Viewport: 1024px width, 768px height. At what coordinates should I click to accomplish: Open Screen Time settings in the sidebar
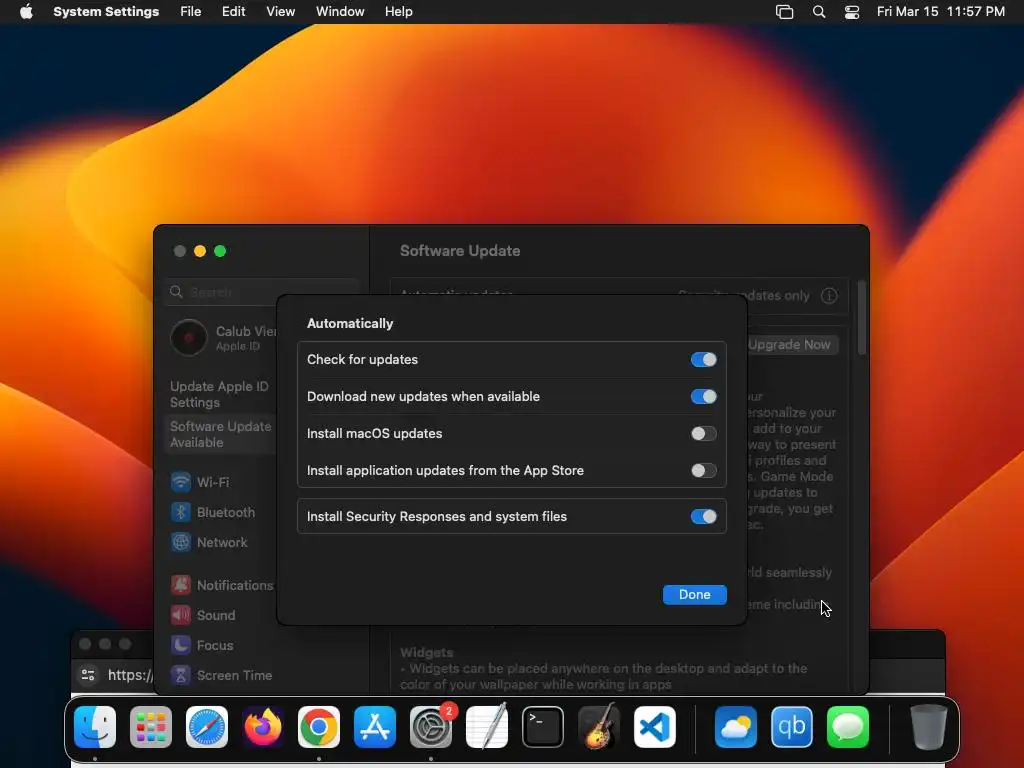coord(222,675)
